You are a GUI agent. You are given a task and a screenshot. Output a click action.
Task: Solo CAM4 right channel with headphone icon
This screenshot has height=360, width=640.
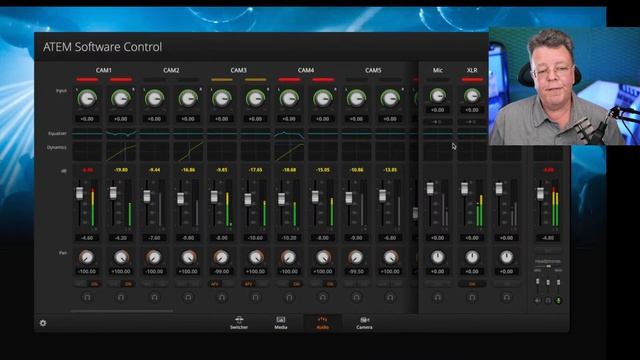[323, 298]
